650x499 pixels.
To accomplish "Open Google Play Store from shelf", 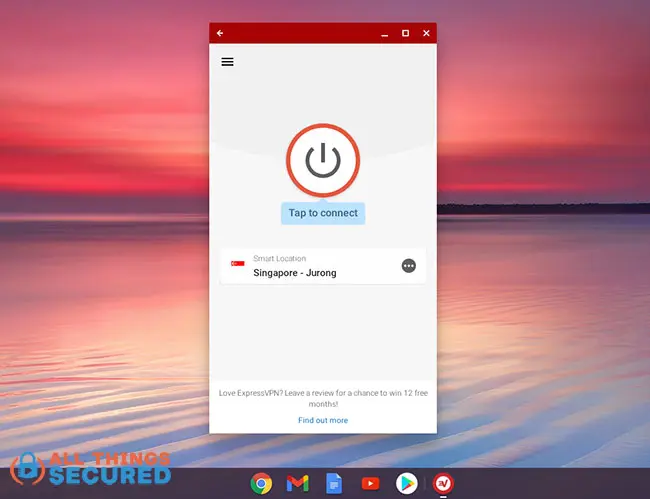I will pos(407,483).
